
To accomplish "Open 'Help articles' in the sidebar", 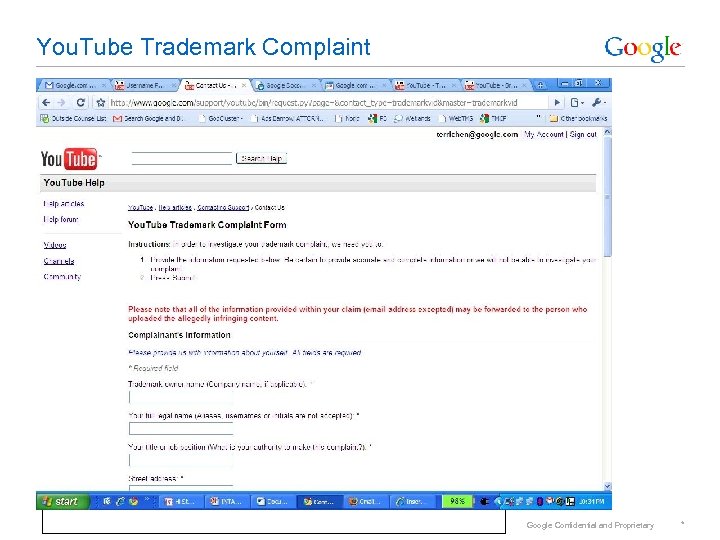I will point(64,203).
